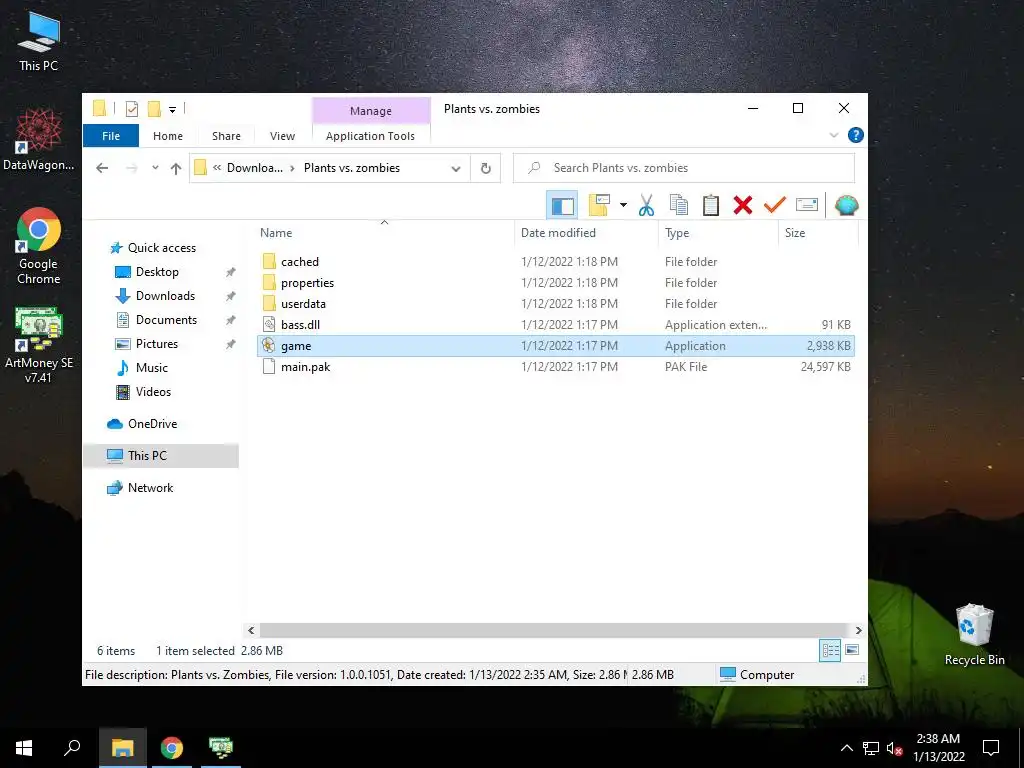The width and height of the screenshot is (1024, 768).
Task: Open Quick access in navigation pane
Action: [x=161, y=248]
